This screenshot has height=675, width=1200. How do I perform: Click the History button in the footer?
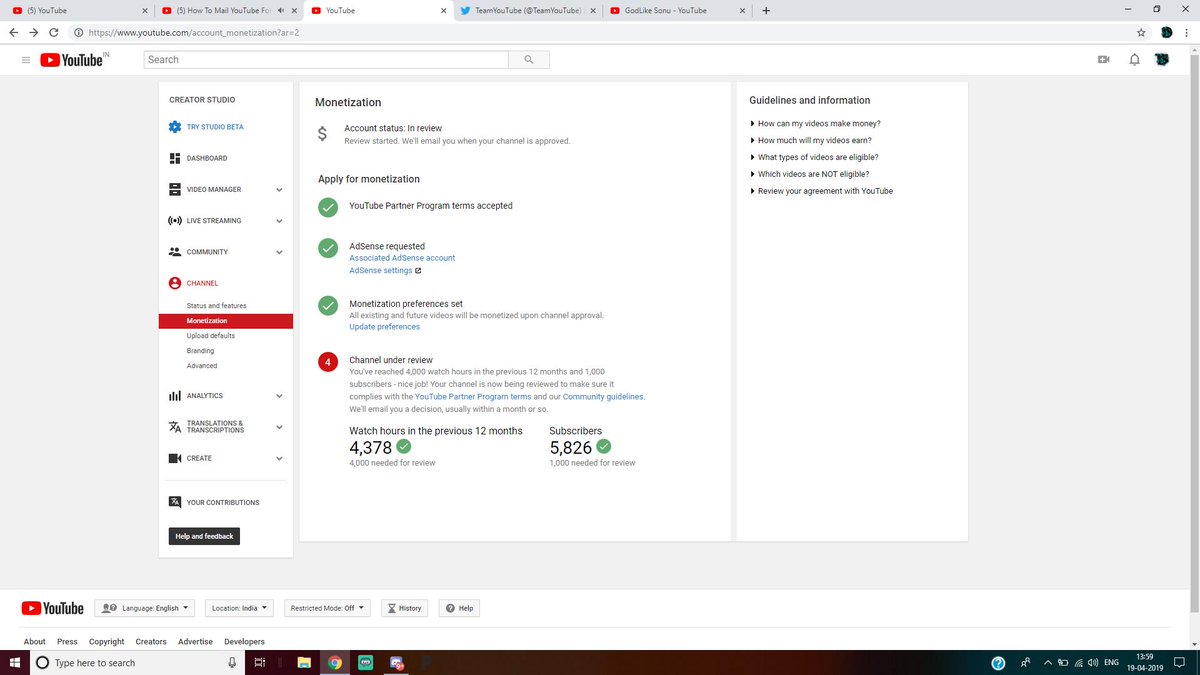point(404,608)
